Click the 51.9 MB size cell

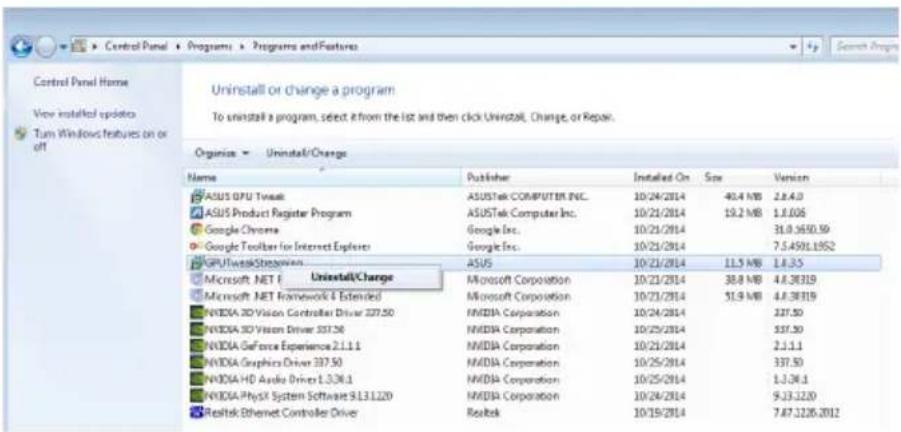coord(745,296)
